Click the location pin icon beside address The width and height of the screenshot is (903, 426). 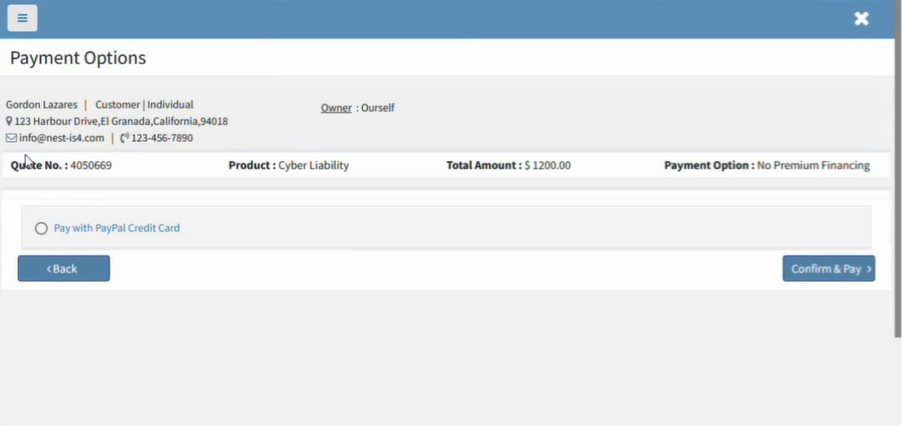click(9, 122)
